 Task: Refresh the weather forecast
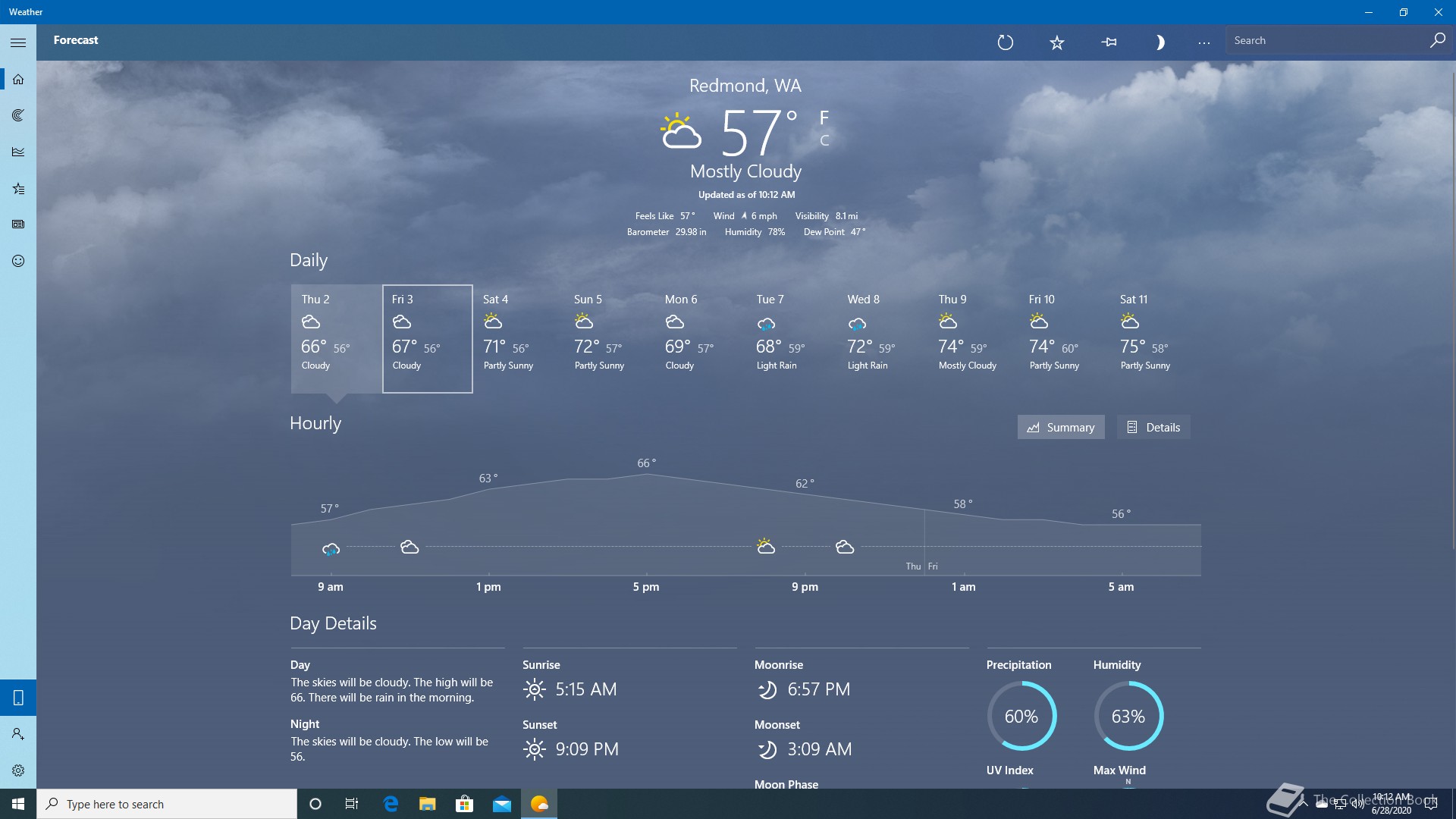tap(1005, 42)
